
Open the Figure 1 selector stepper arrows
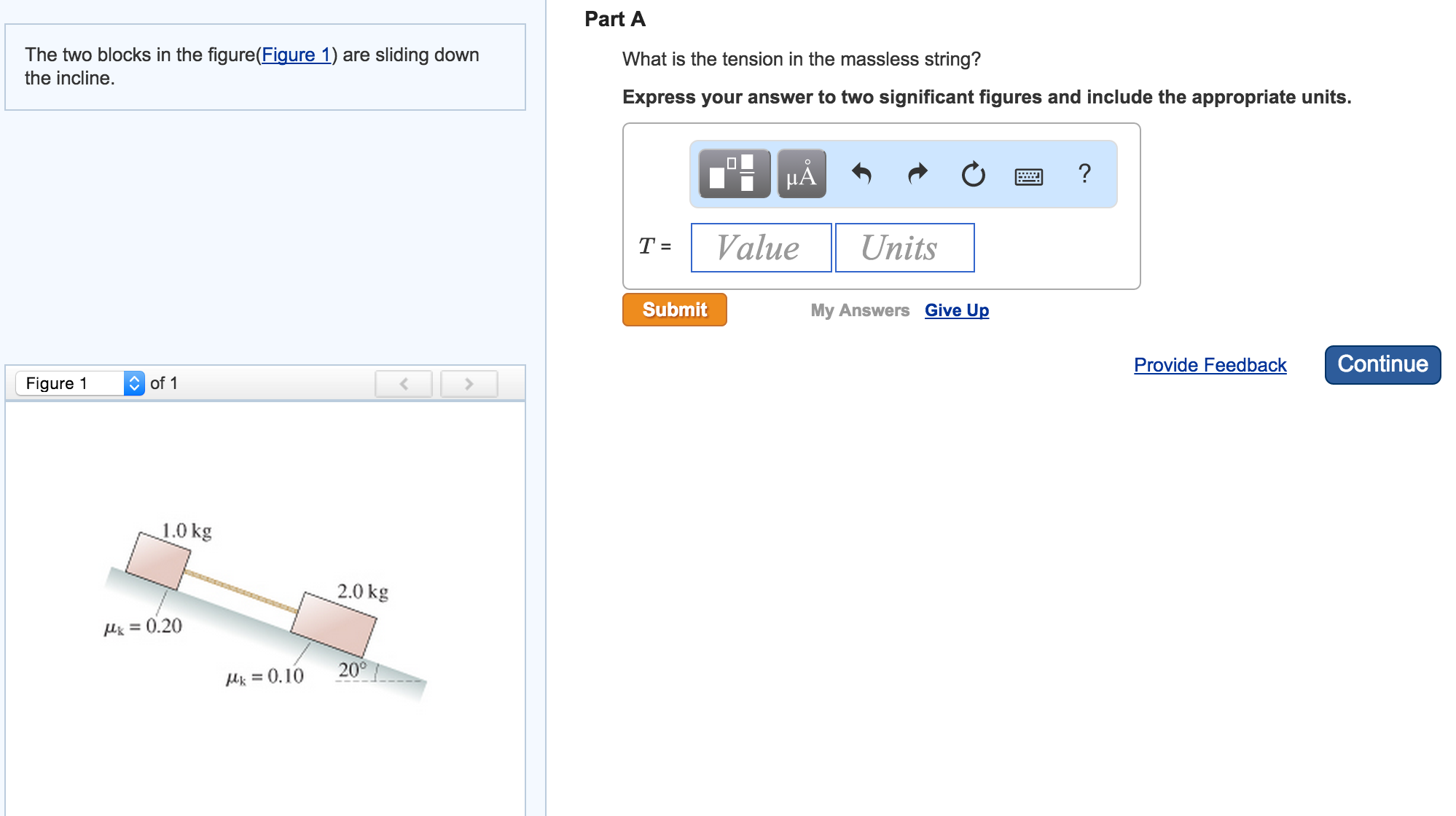click(134, 382)
